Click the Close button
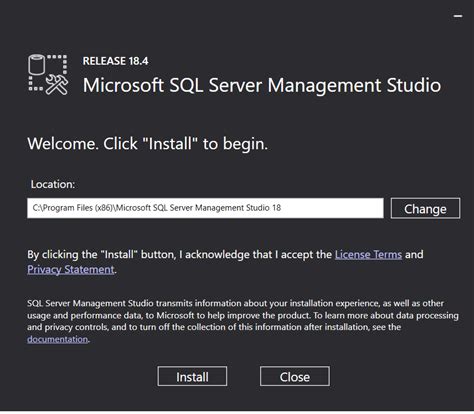 pyautogui.click(x=295, y=376)
